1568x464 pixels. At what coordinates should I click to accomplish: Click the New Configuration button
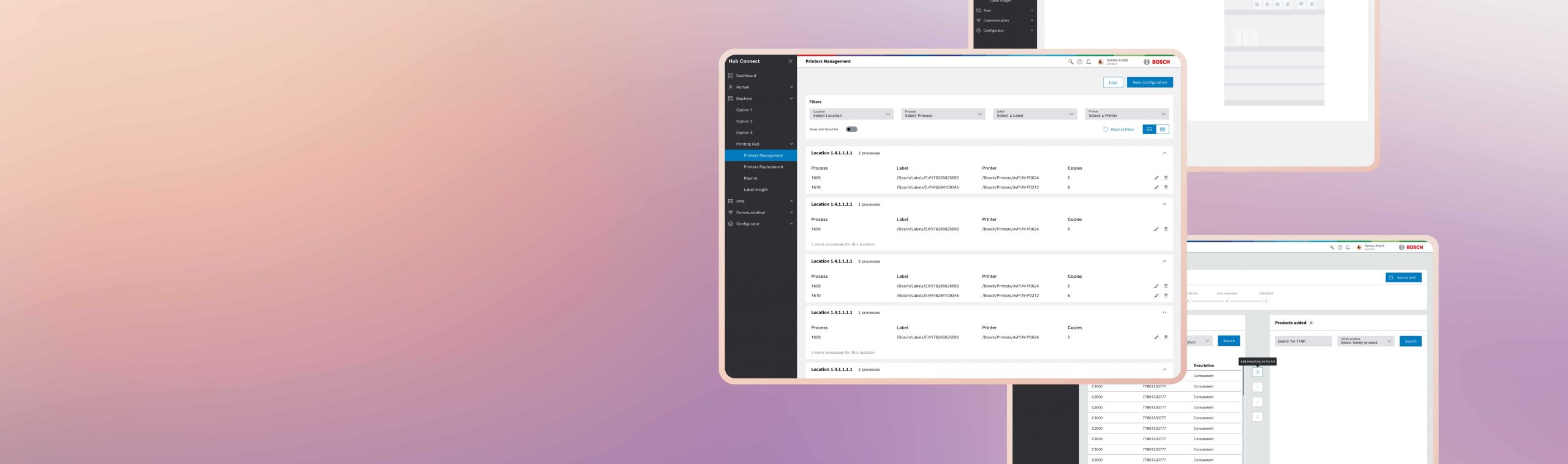[1150, 82]
